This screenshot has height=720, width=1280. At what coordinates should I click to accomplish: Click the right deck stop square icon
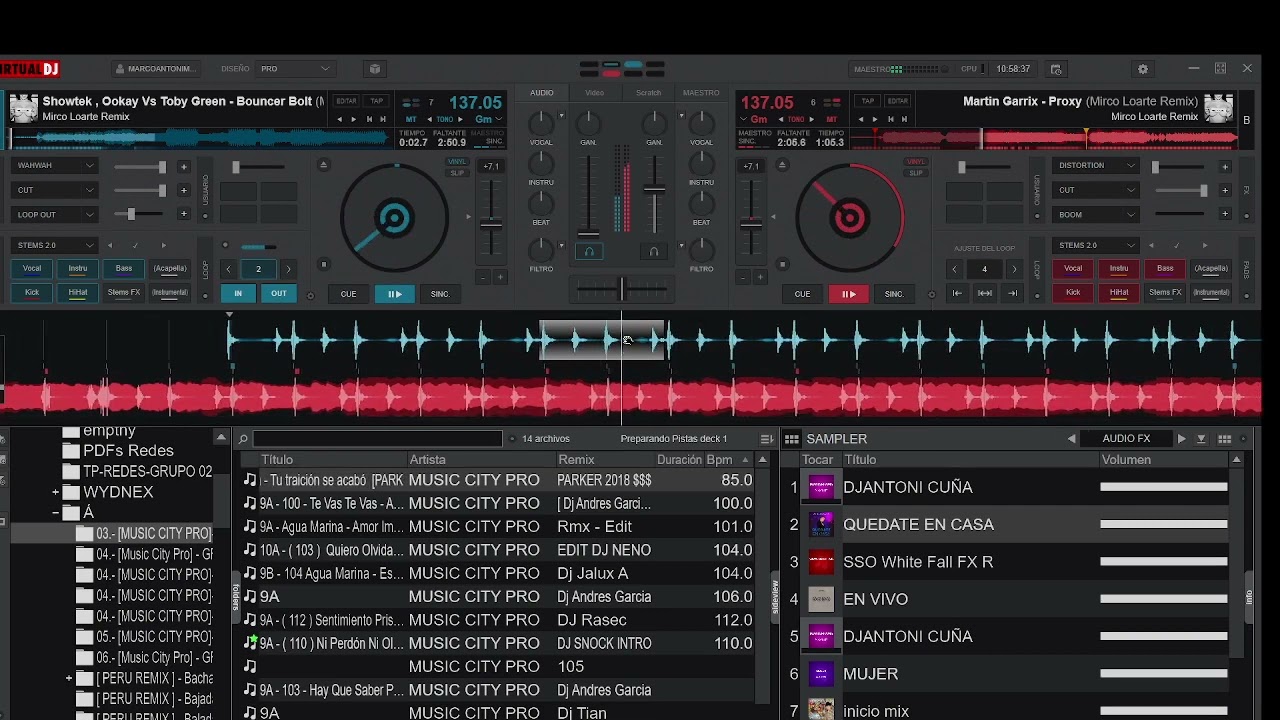(x=782, y=265)
